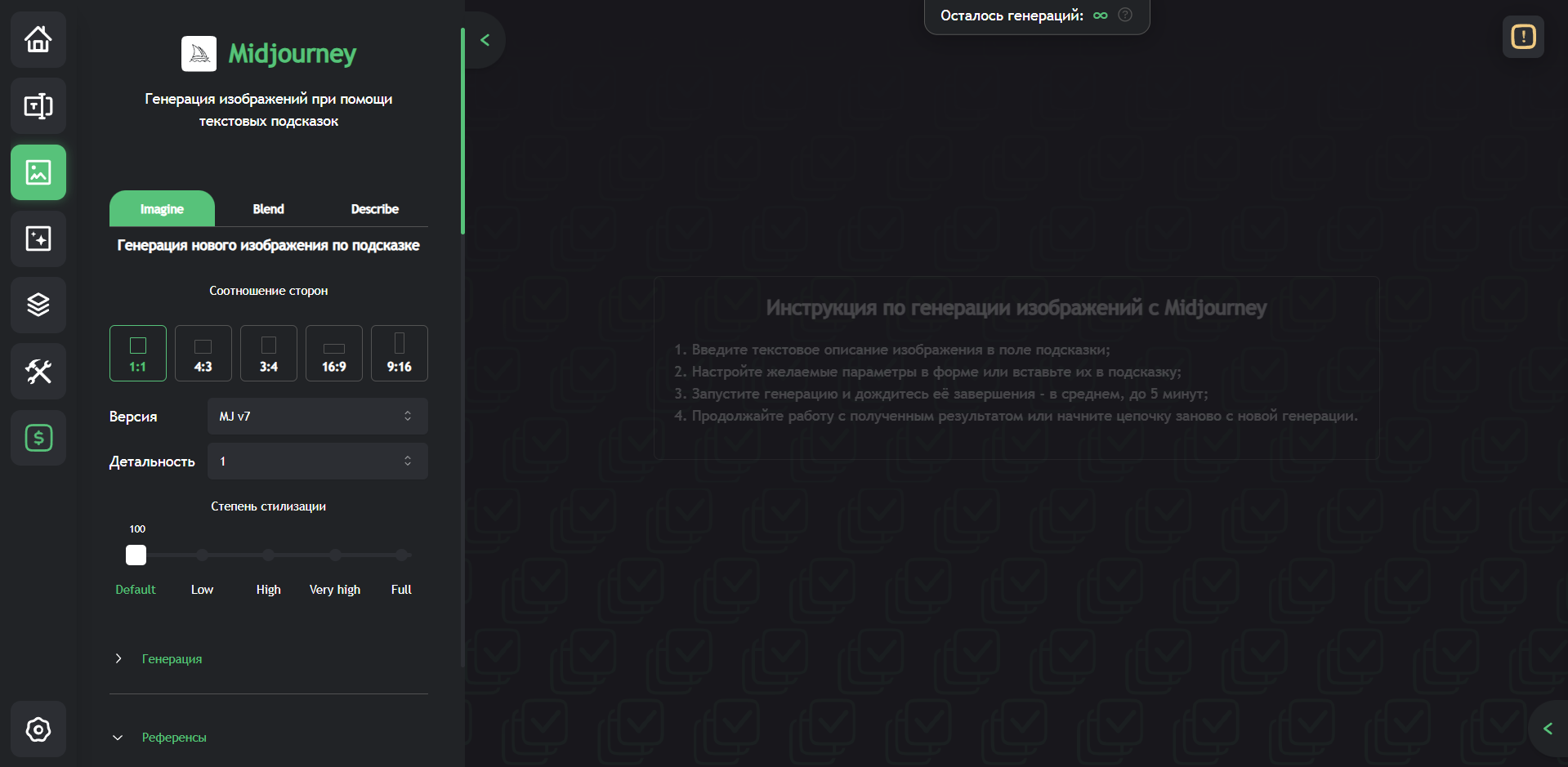Image resolution: width=1568 pixels, height=767 pixels.
Task: Select the 1:1 aspect ratio option
Action: click(138, 353)
